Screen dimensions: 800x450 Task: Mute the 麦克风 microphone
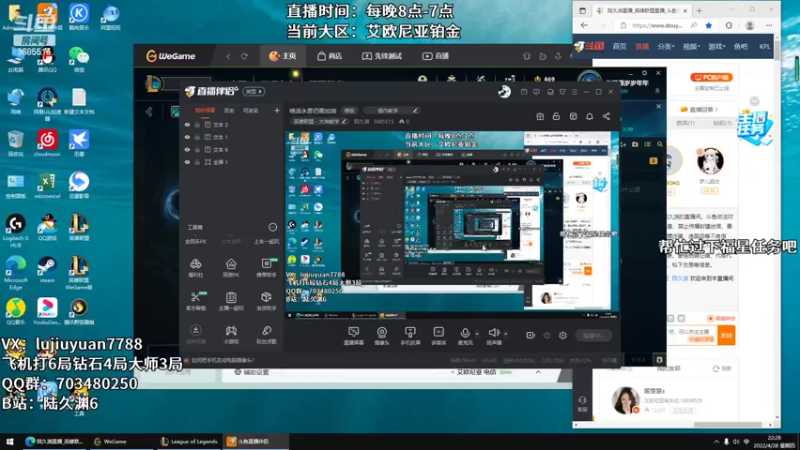point(465,336)
